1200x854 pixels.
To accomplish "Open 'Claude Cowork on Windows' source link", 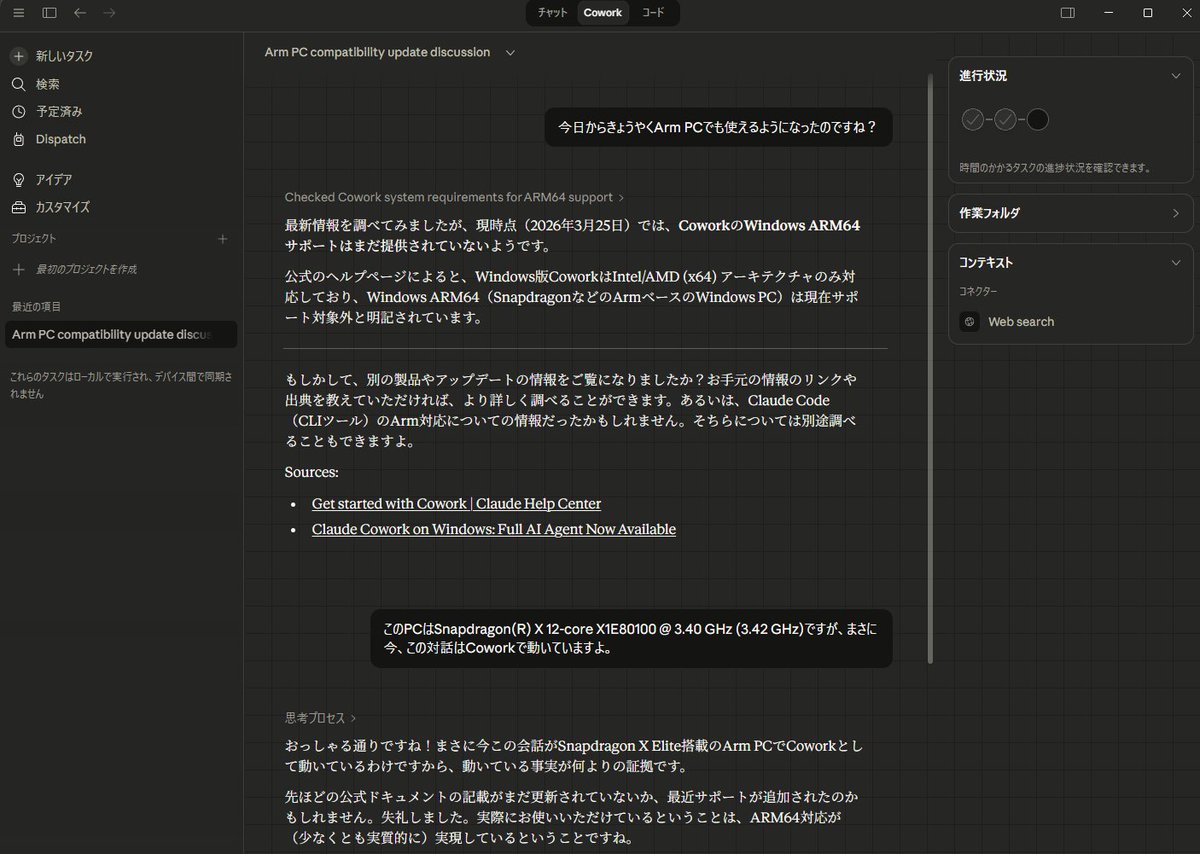I will coord(494,529).
